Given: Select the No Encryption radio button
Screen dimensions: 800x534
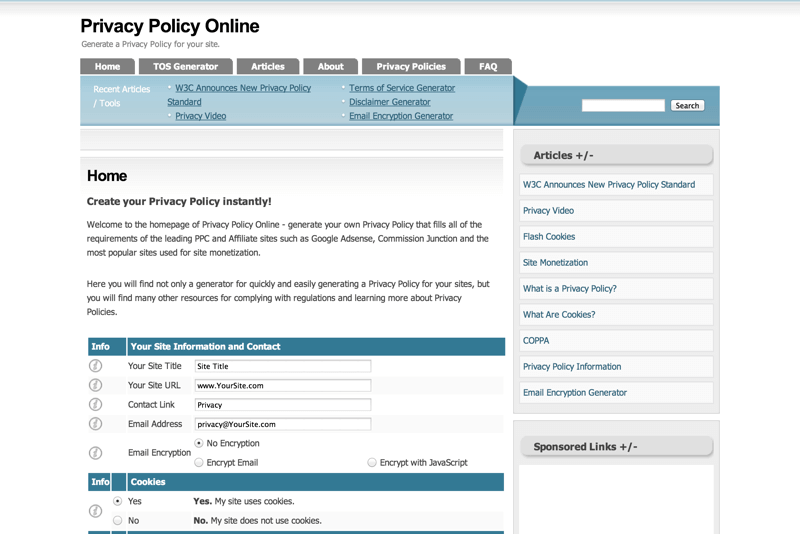Looking at the screenshot, I should pos(199,443).
